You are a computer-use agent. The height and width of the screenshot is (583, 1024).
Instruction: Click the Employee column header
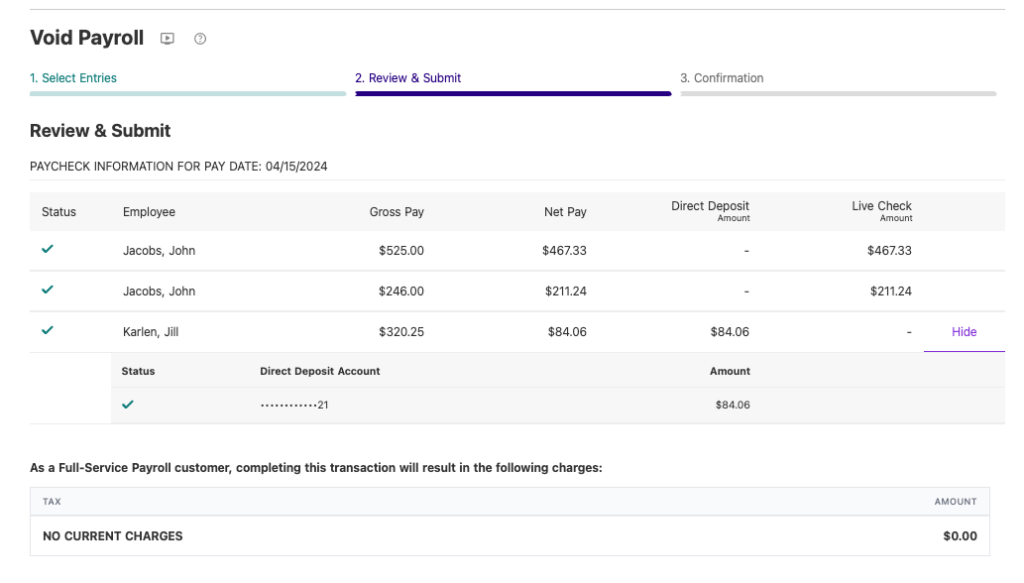click(149, 212)
